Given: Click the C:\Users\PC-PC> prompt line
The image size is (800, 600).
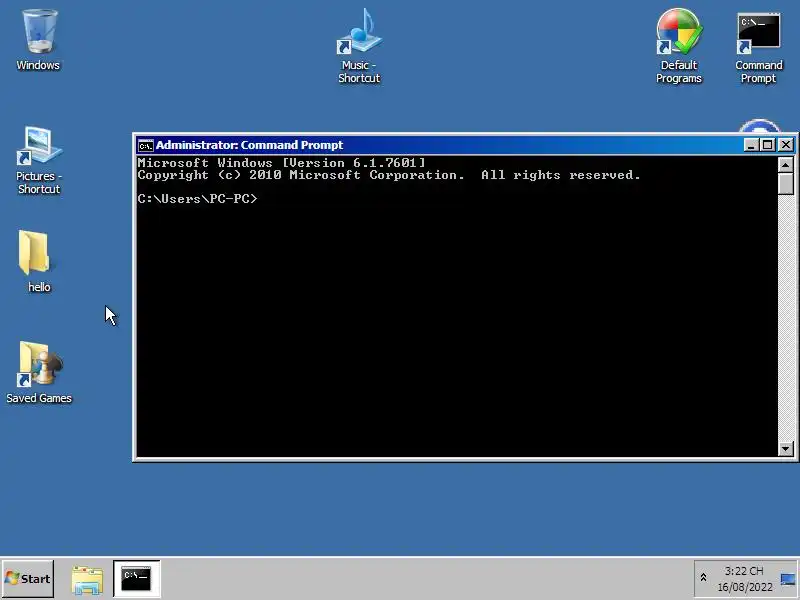Looking at the screenshot, I should pyautogui.click(x=197, y=198).
